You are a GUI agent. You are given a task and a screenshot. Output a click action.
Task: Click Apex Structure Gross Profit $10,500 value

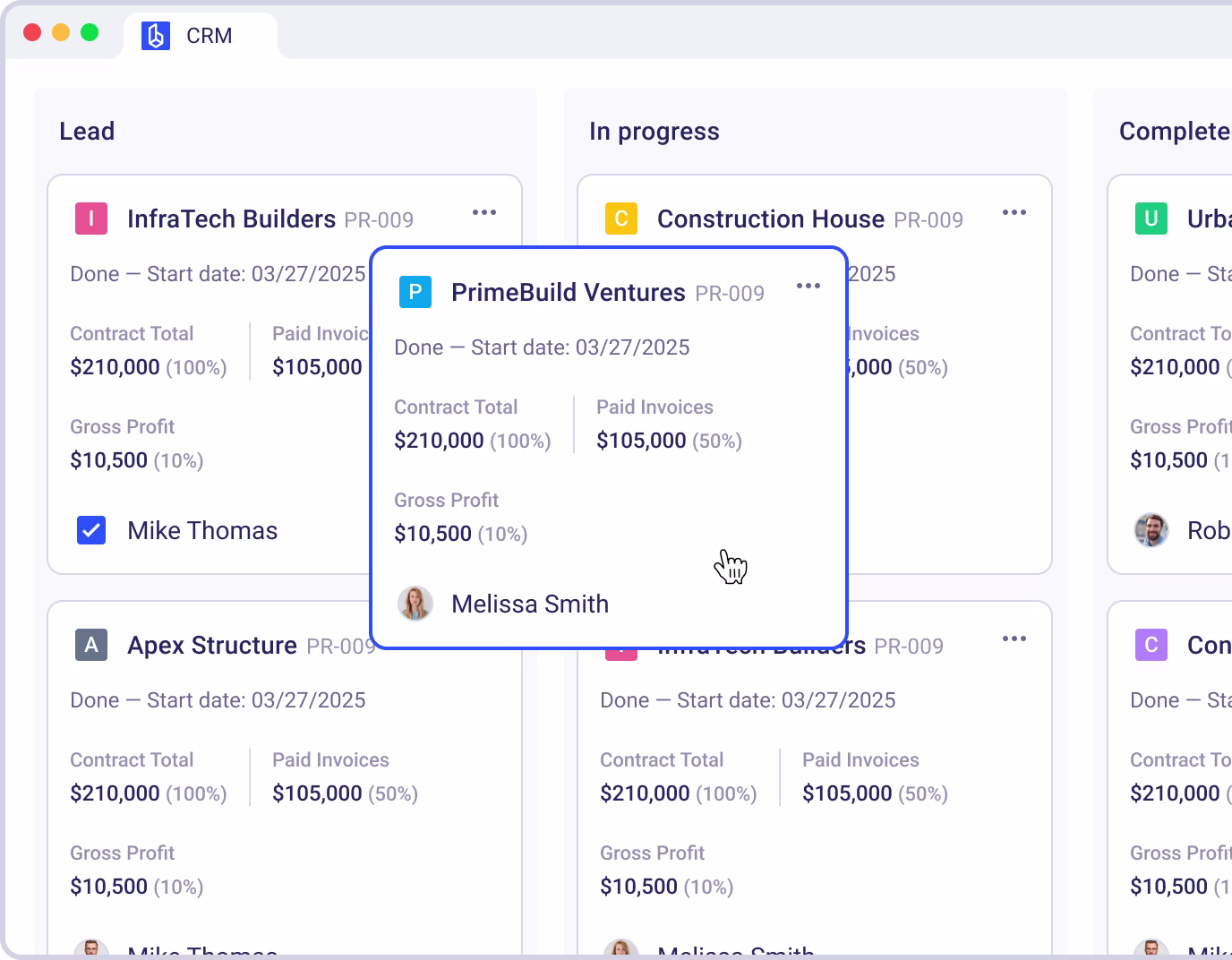click(x=108, y=887)
